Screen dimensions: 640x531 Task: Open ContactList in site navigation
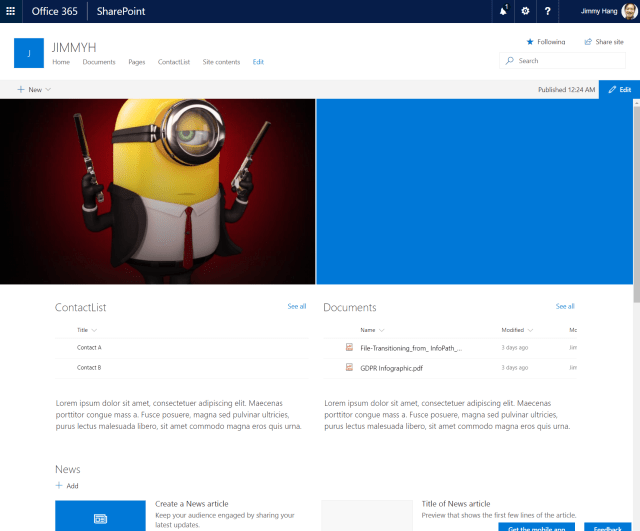point(174,62)
